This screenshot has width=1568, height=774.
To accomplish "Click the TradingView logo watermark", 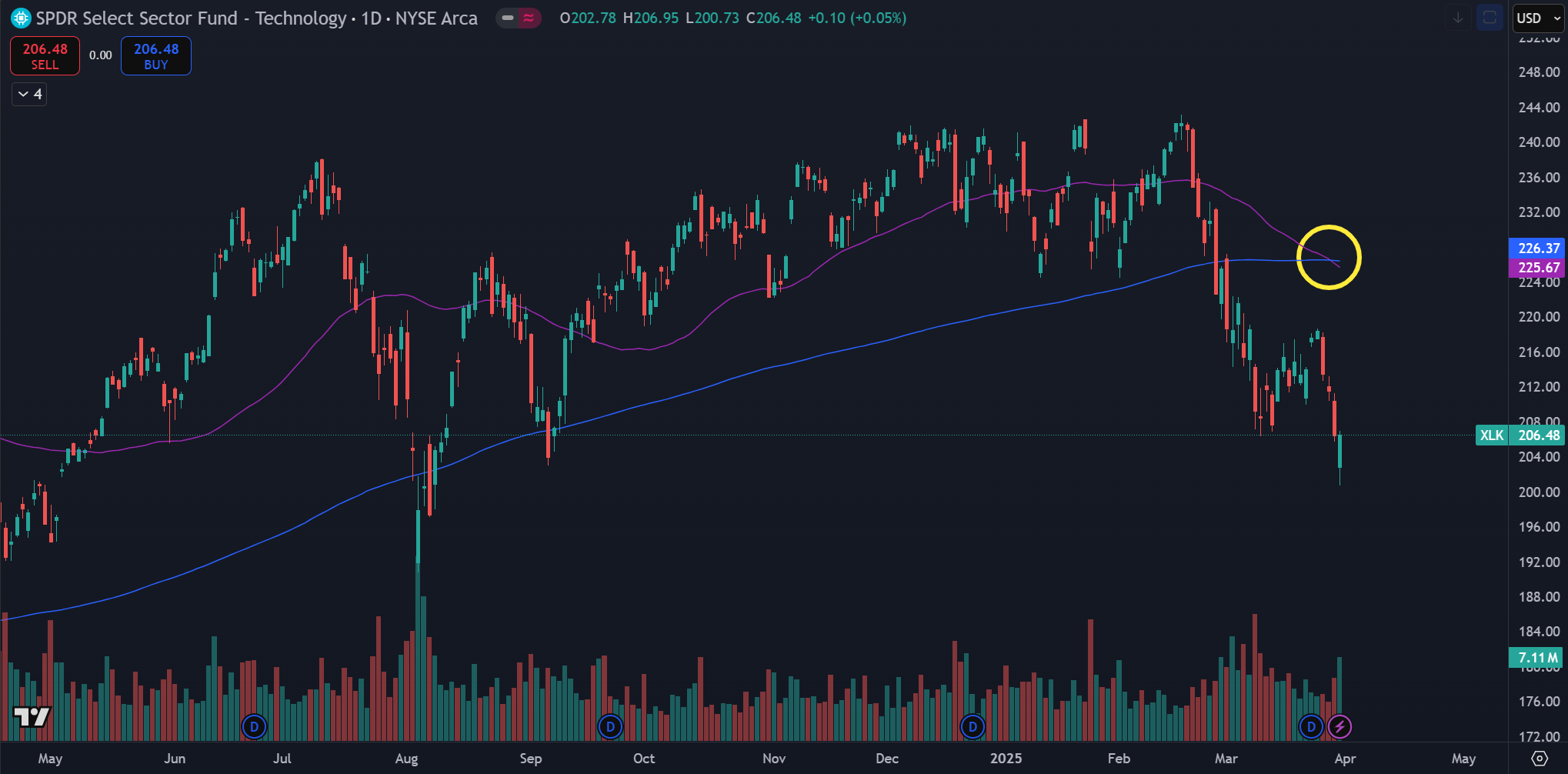I will [x=32, y=717].
